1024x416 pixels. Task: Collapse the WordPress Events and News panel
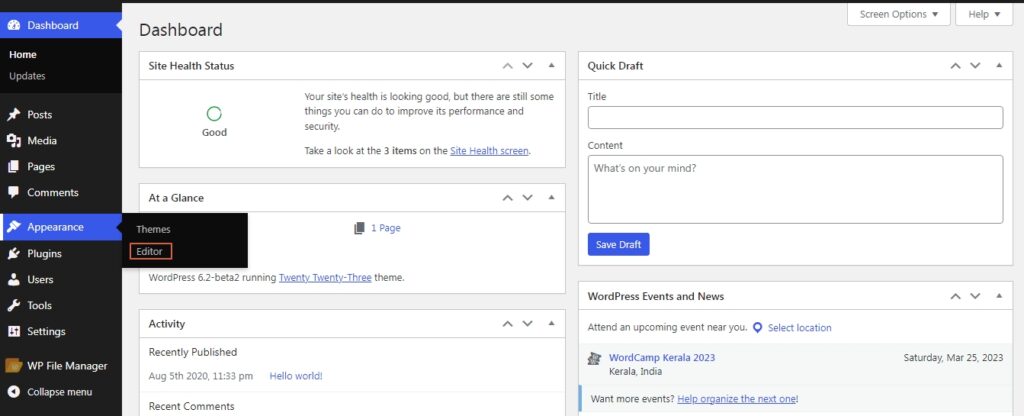(999, 296)
